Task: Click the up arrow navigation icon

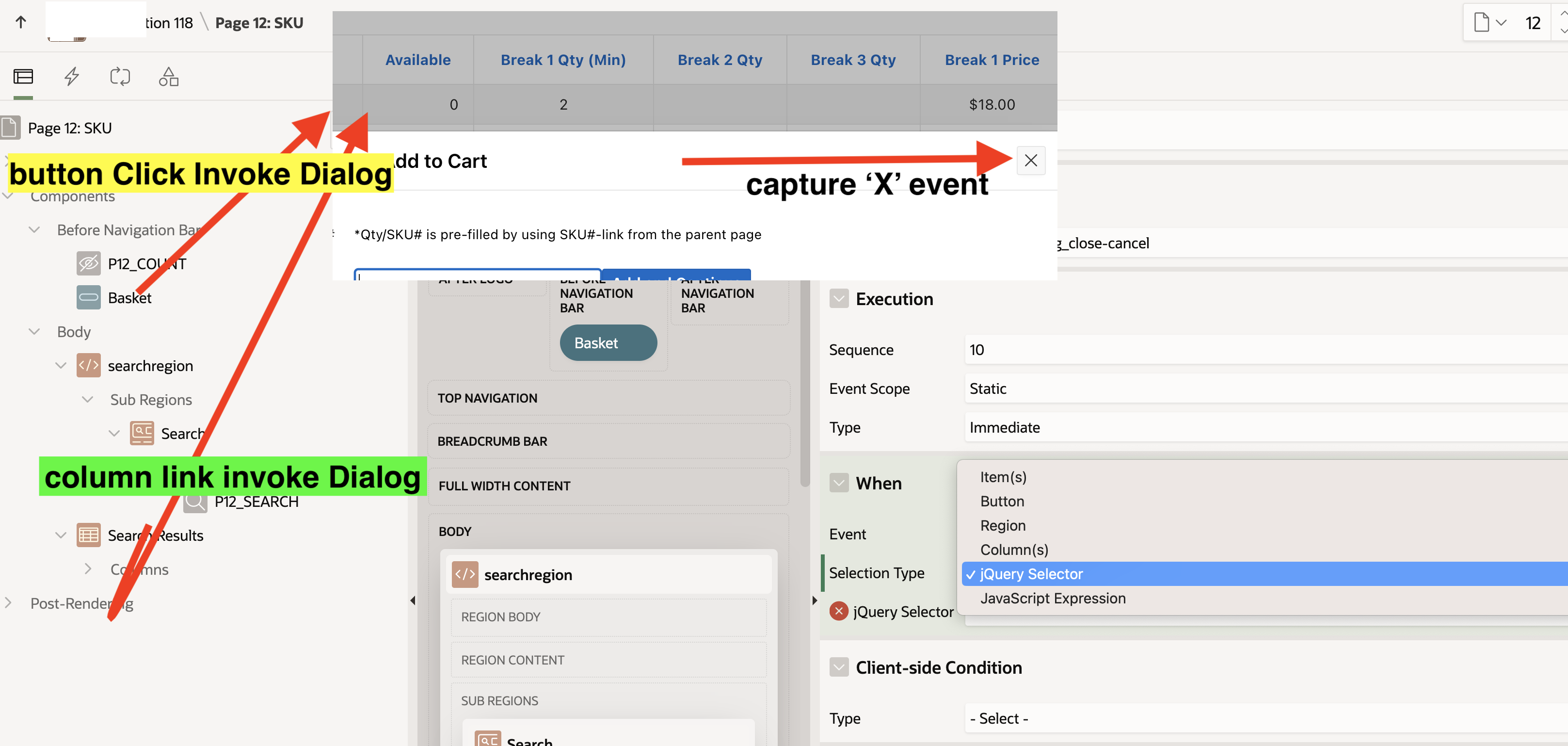Action: [21, 22]
